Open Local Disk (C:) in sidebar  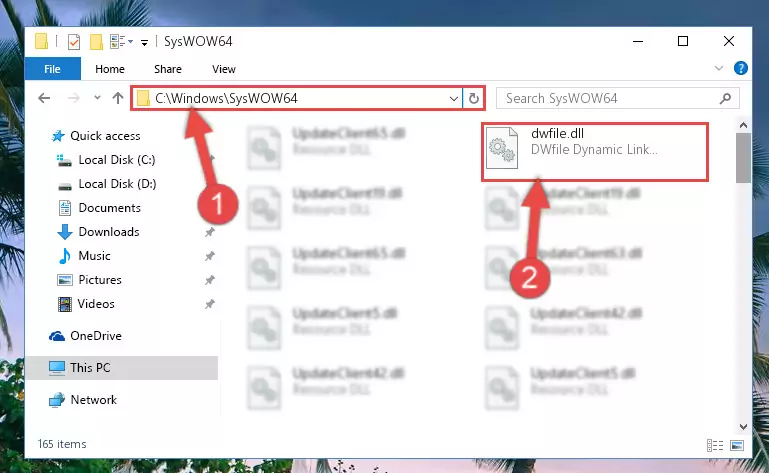point(117,159)
